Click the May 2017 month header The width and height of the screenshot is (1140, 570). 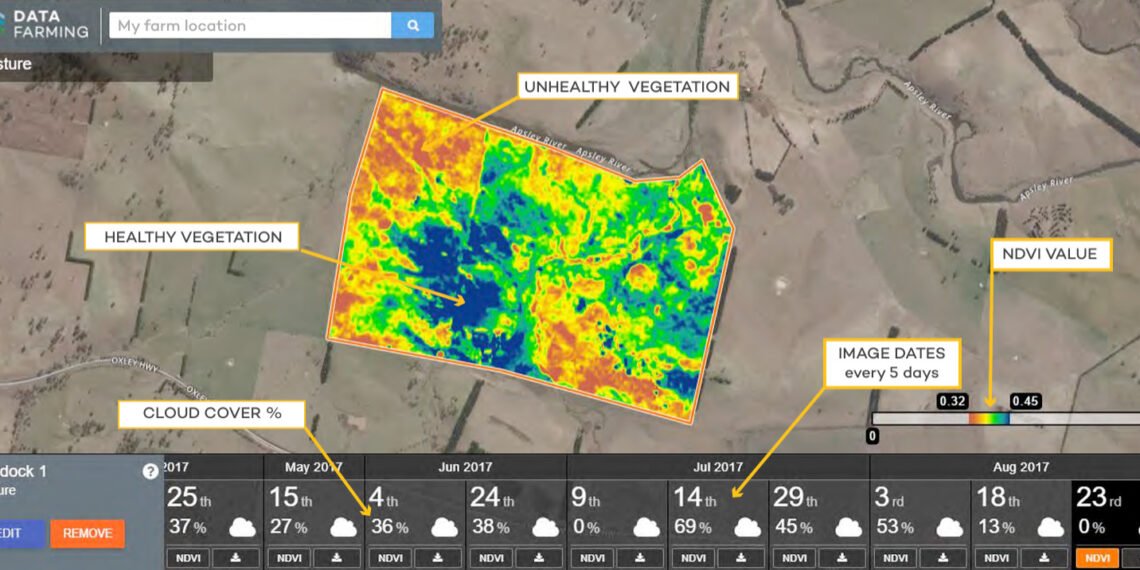coord(313,467)
